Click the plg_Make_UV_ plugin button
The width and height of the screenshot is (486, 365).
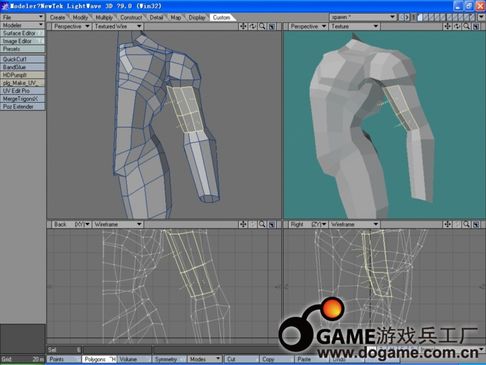click(x=22, y=83)
